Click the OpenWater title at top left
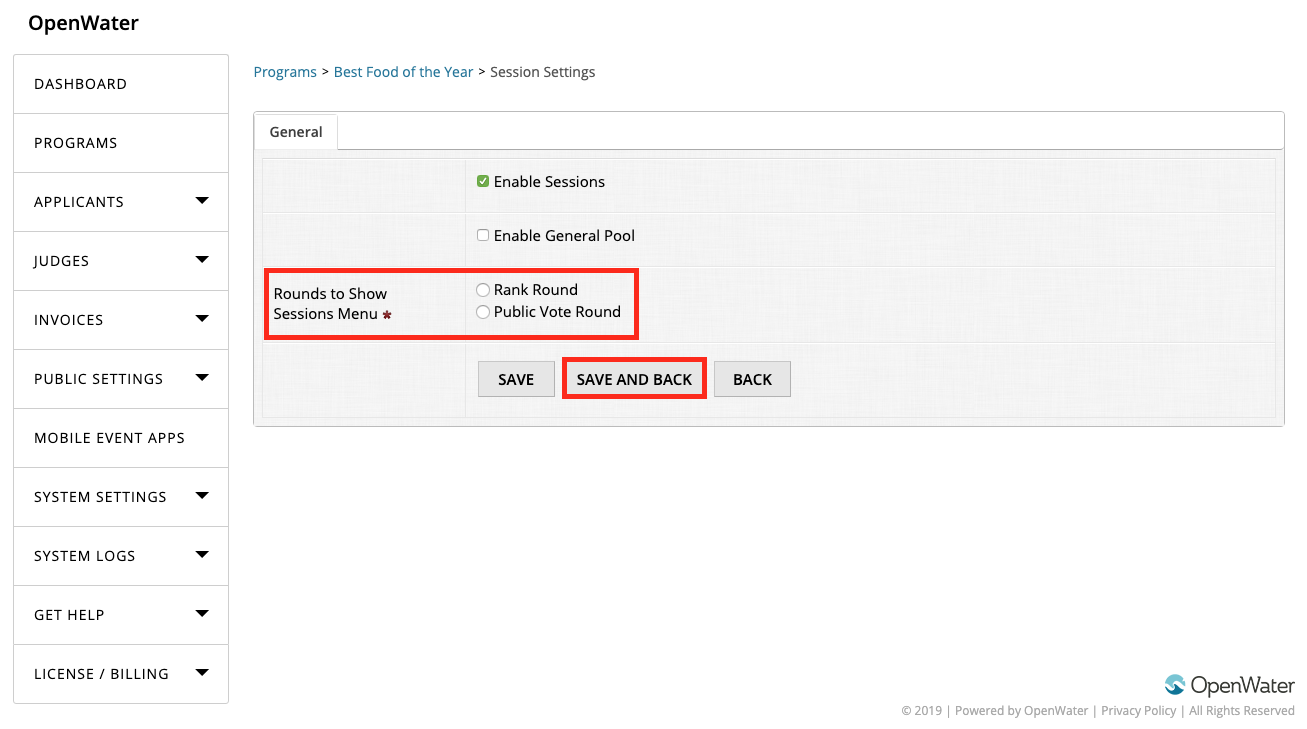Screen dimensions: 1307x729 coord(83,23)
